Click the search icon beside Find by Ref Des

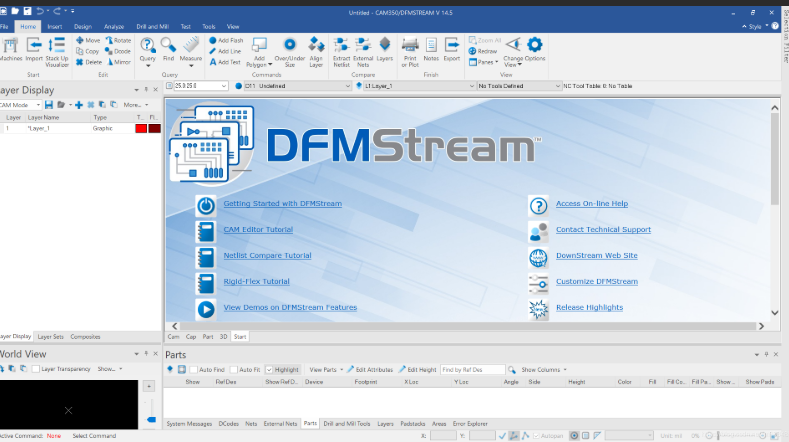coord(512,370)
